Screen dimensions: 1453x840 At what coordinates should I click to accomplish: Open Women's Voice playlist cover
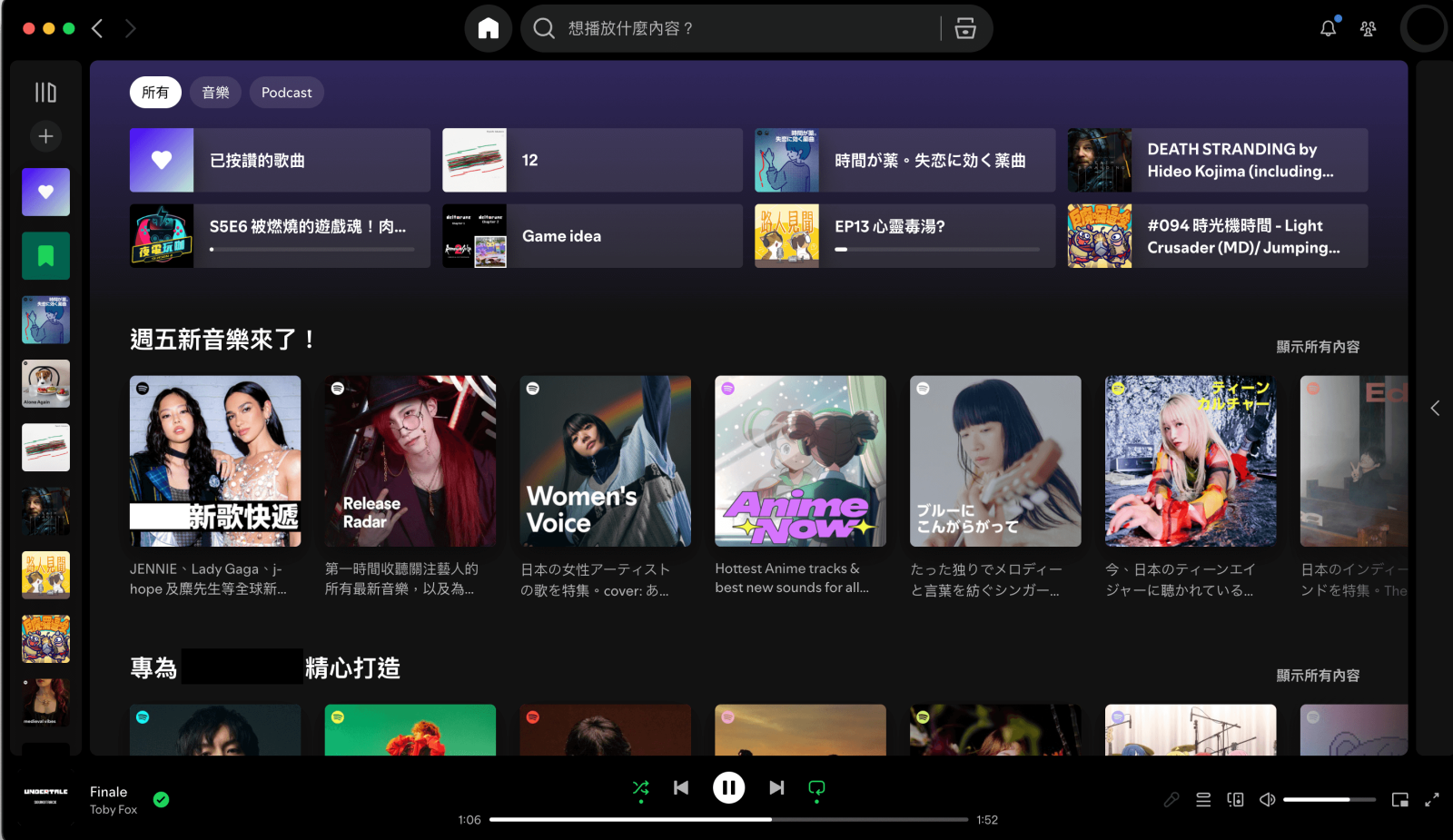coord(606,461)
